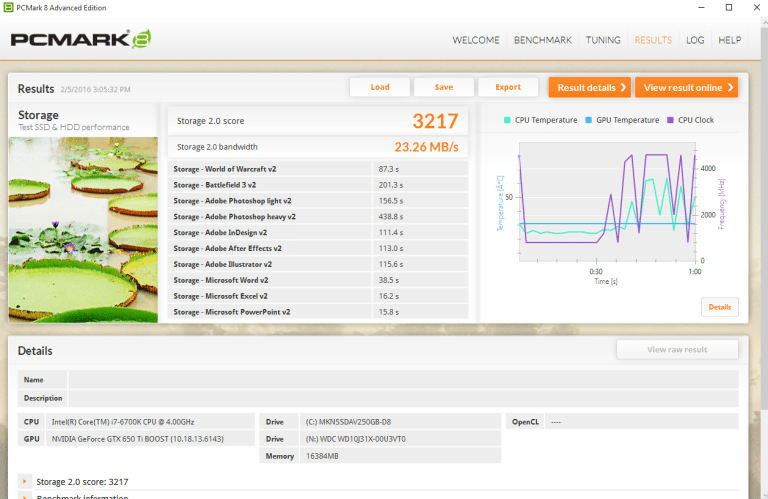Click the Export button
The image size is (768, 499).
(x=508, y=87)
